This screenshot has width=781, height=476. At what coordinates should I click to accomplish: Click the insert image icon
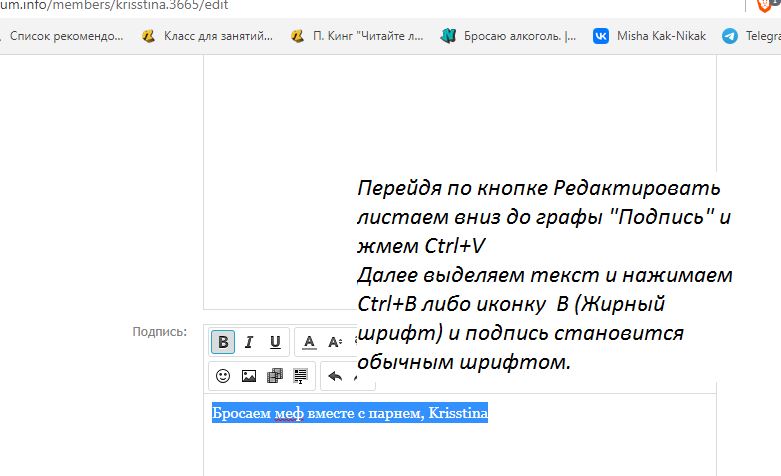[249, 376]
